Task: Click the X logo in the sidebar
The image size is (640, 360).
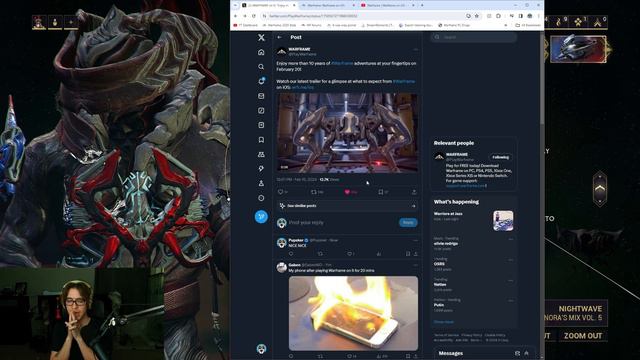Action: click(x=261, y=37)
